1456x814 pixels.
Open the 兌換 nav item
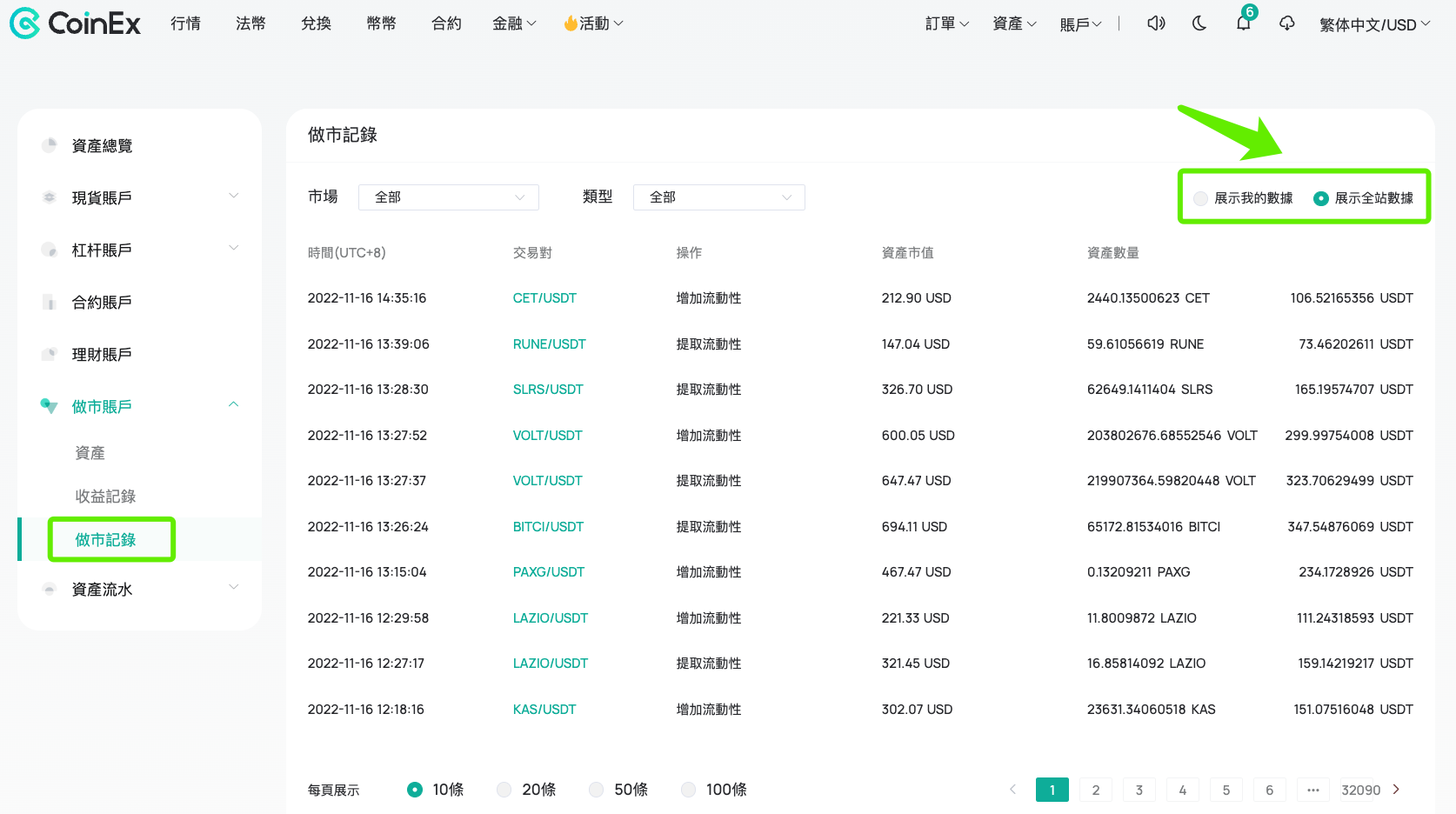pos(316,23)
